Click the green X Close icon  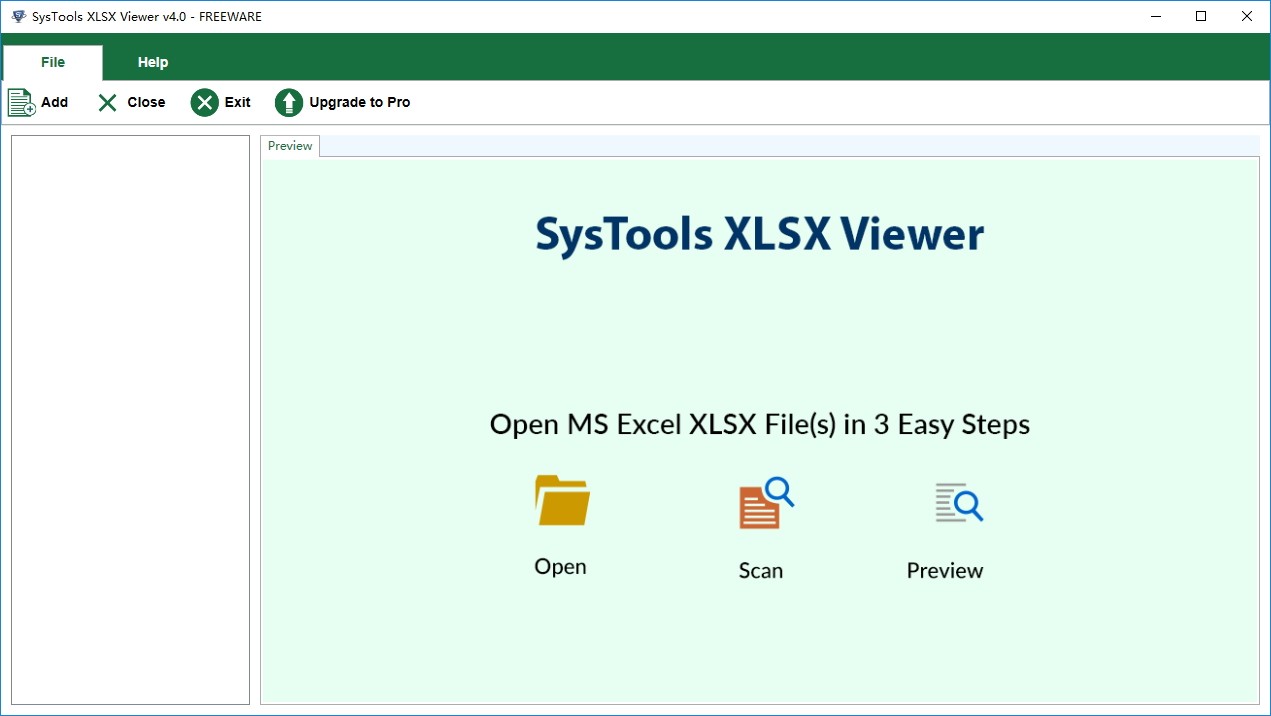pos(107,102)
